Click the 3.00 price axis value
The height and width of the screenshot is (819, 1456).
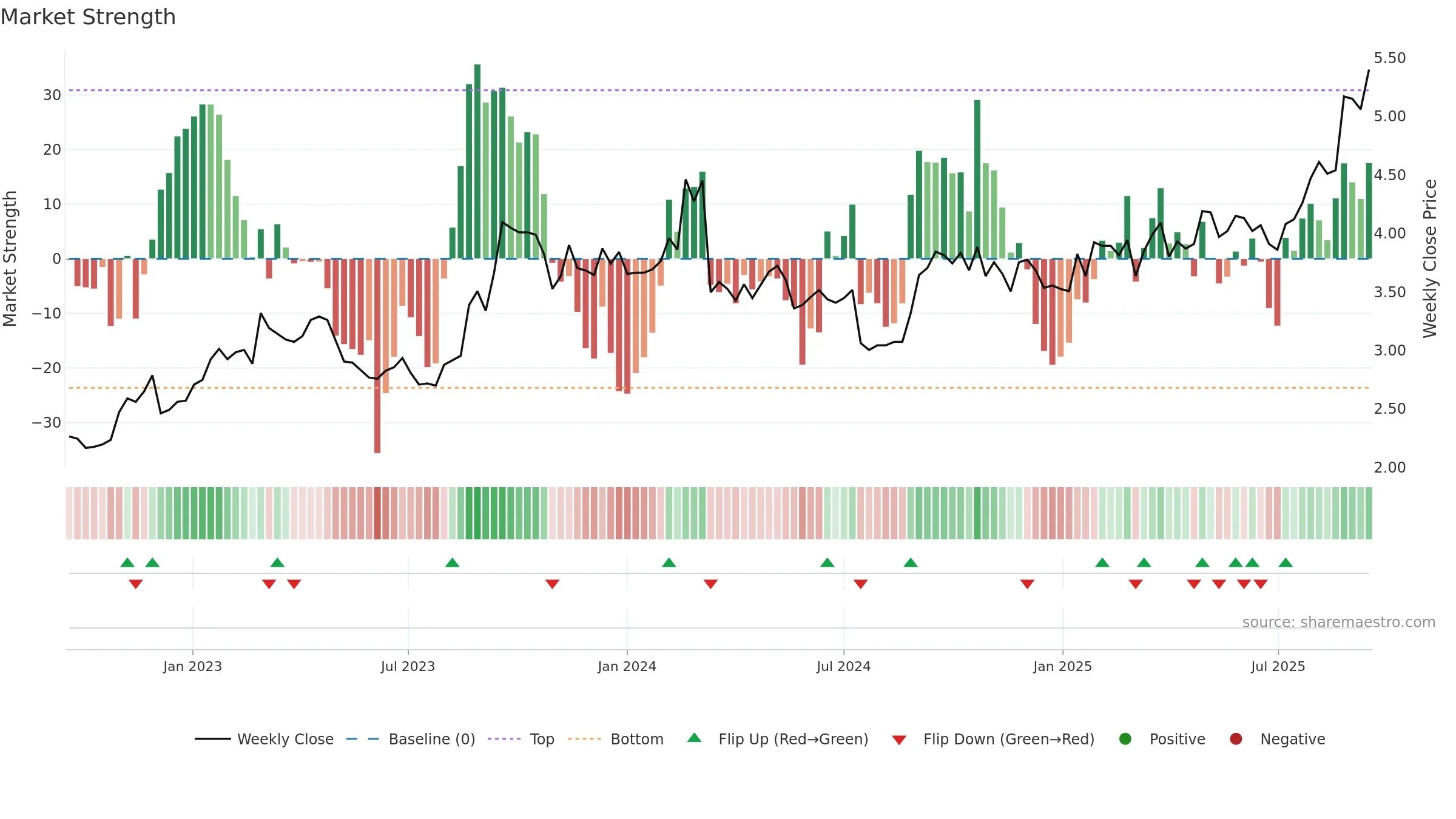tap(1390, 350)
